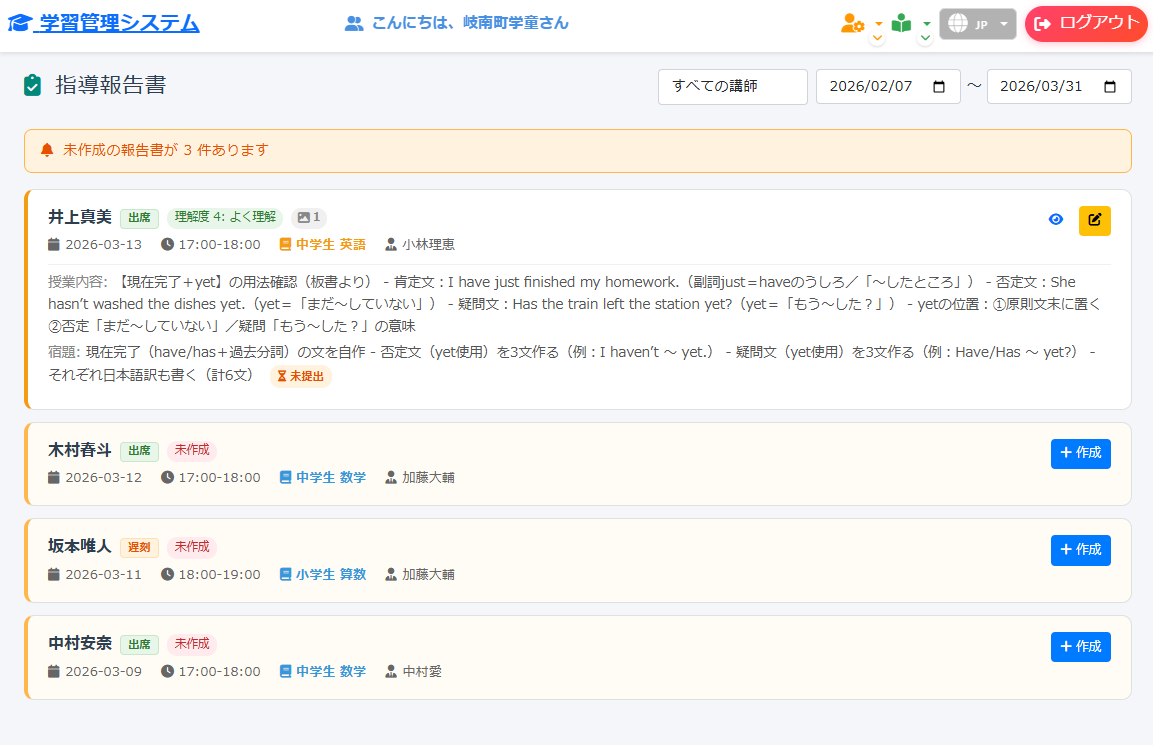Click the 未提出 homework status badge

point(301,376)
